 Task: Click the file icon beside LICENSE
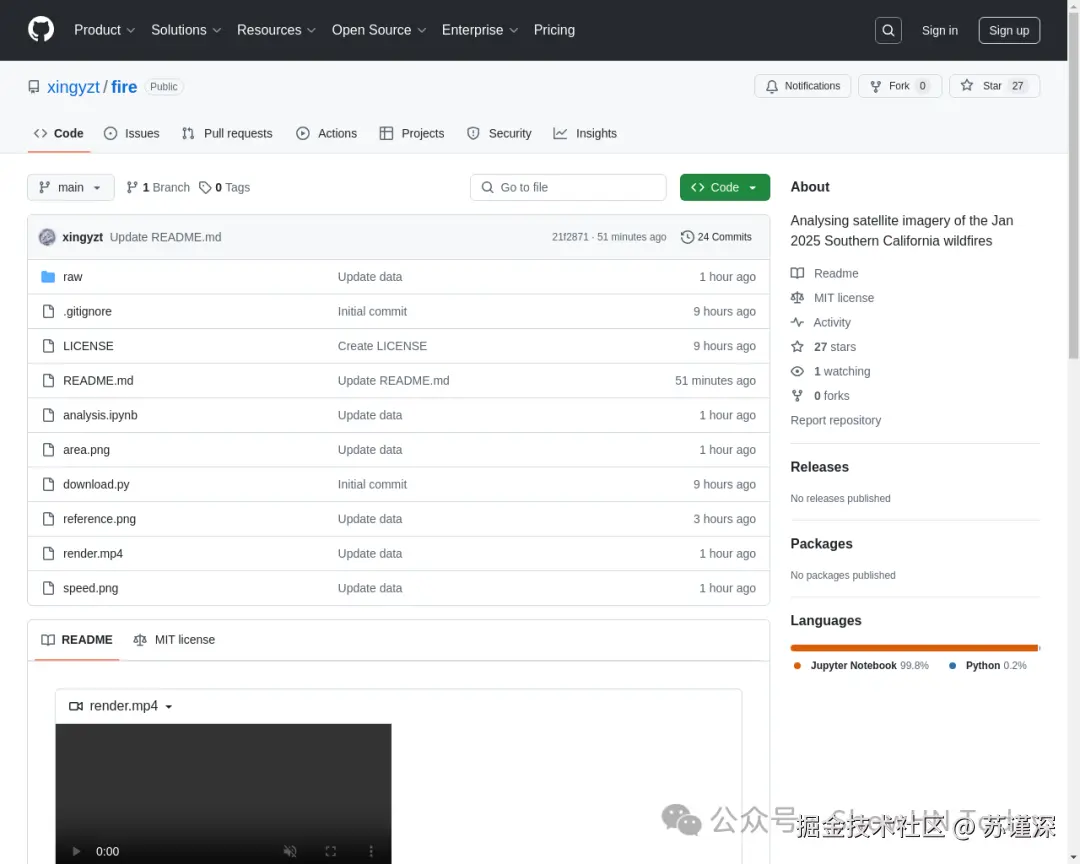click(x=48, y=346)
